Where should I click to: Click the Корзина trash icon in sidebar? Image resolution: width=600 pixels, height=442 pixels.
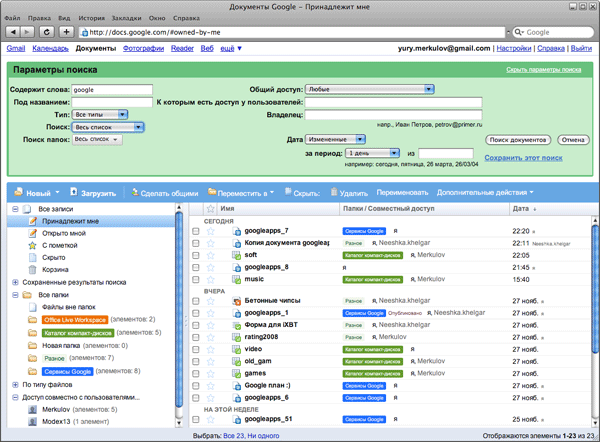point(33,270)
